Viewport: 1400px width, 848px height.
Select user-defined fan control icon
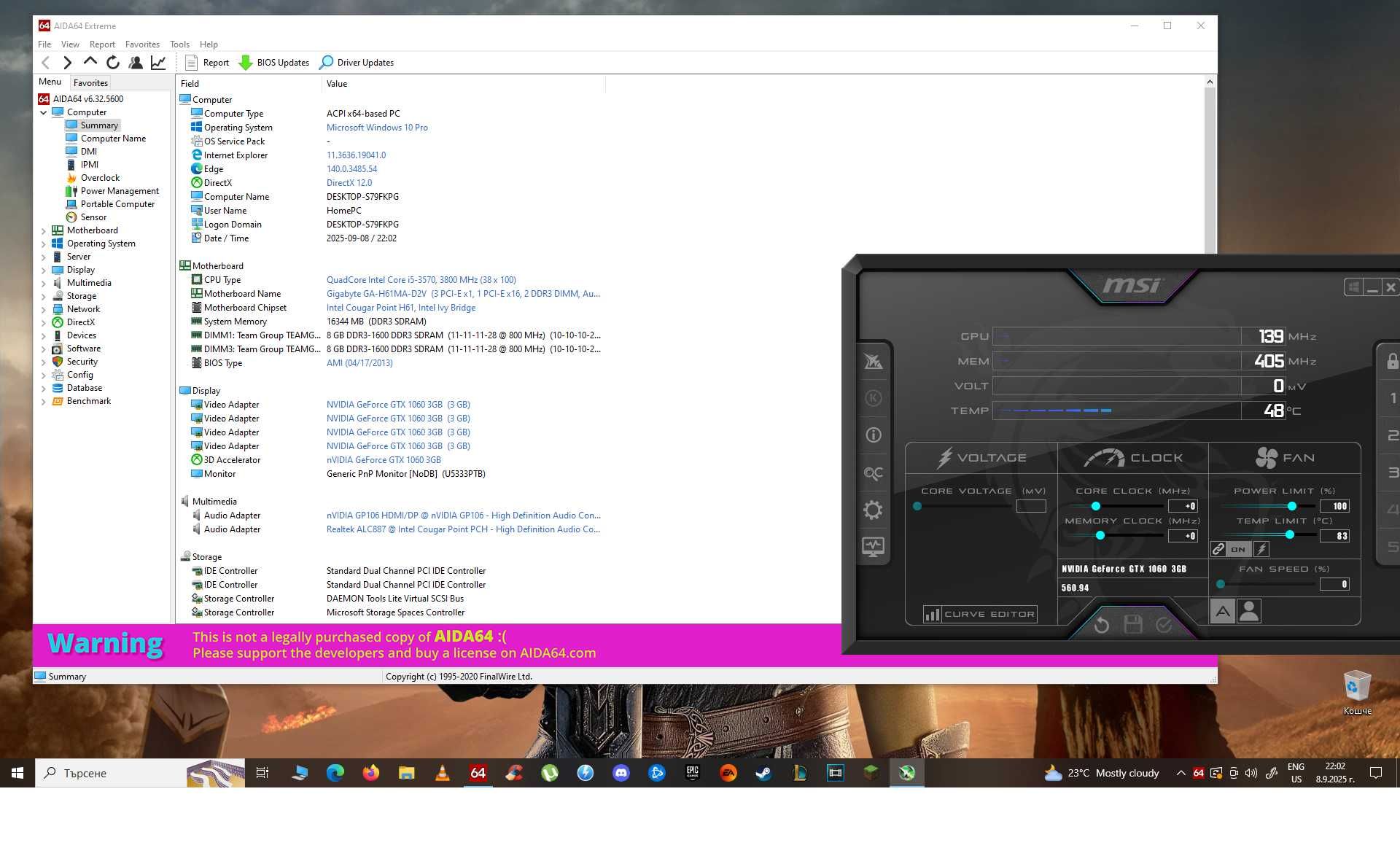tap(1249, 611)
